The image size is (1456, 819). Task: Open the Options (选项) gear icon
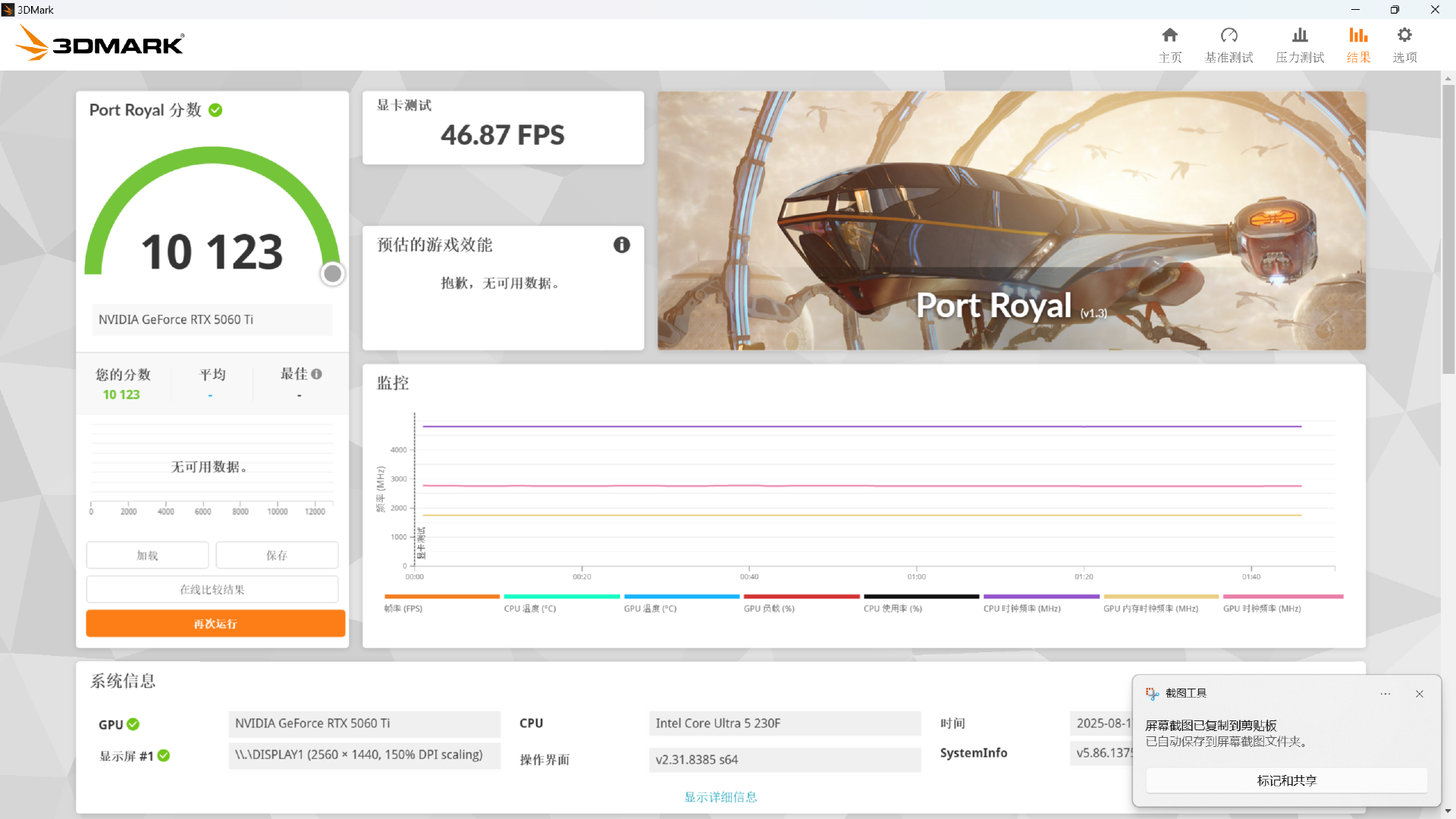point(1404,36)
